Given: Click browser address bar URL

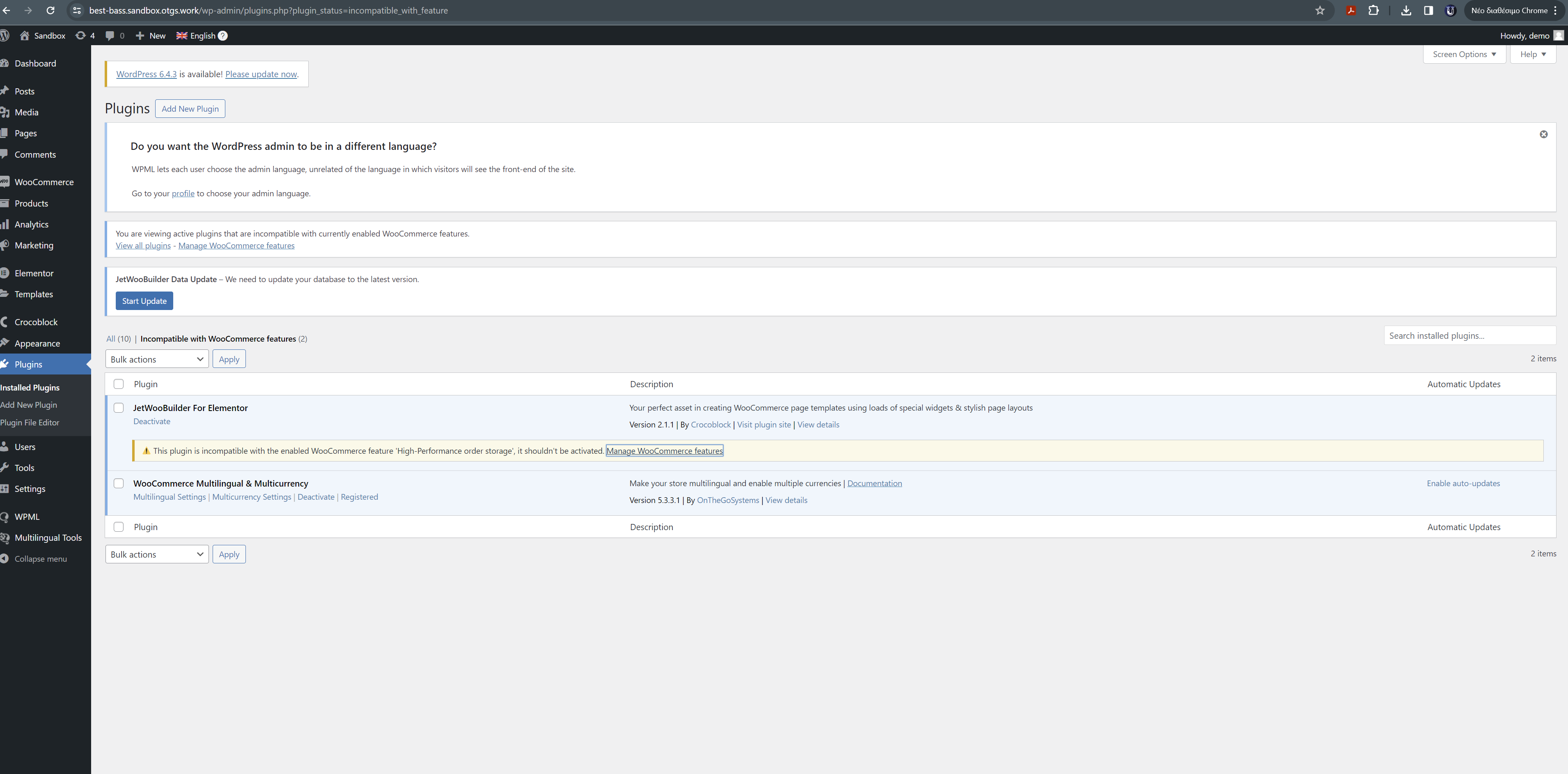Looking at the screenshot, I should click(x=268, y=10).
